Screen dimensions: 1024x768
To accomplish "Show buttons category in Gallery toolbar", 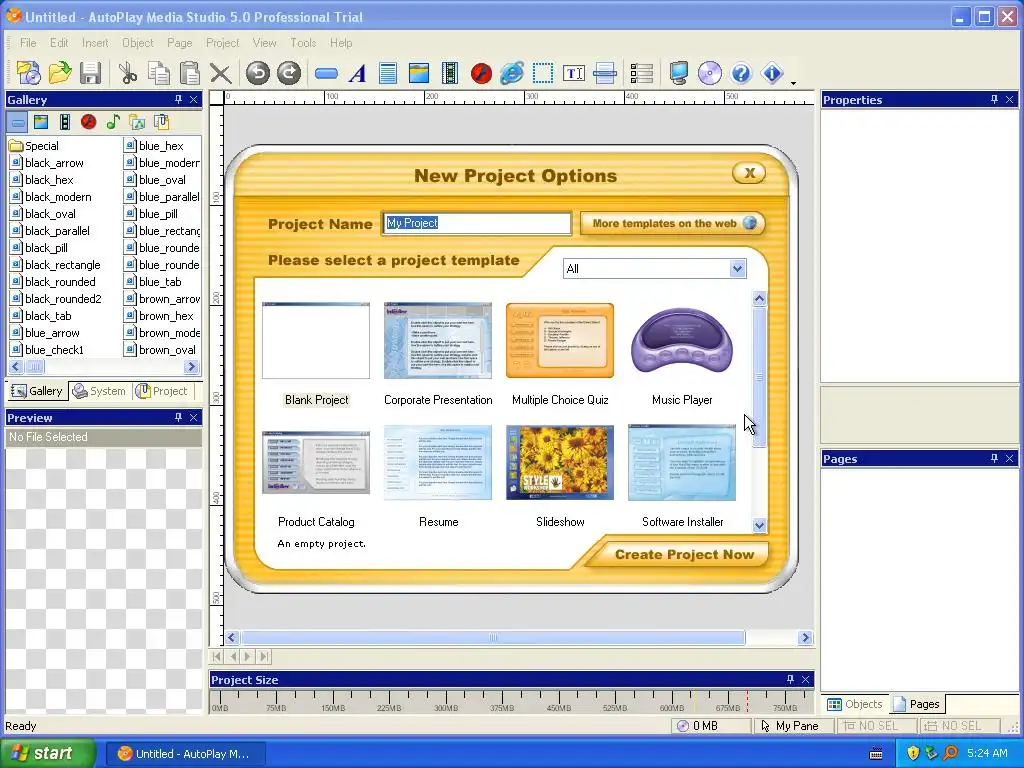I will tap(18, 122).
